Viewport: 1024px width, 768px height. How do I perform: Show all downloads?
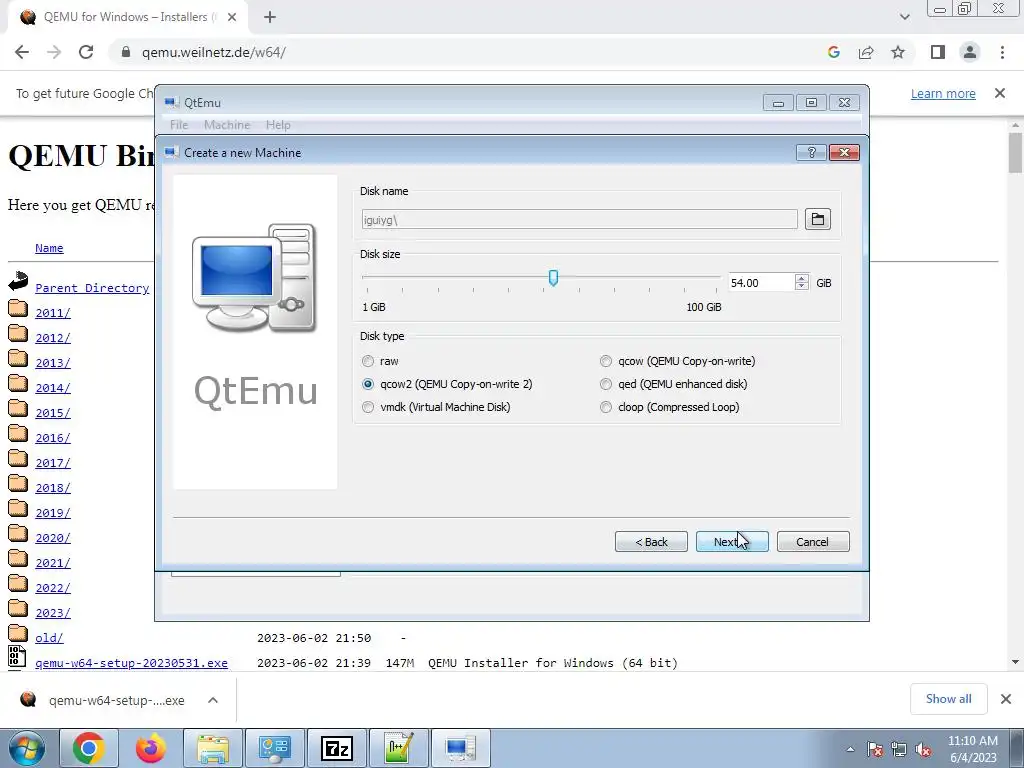point(948,699)
